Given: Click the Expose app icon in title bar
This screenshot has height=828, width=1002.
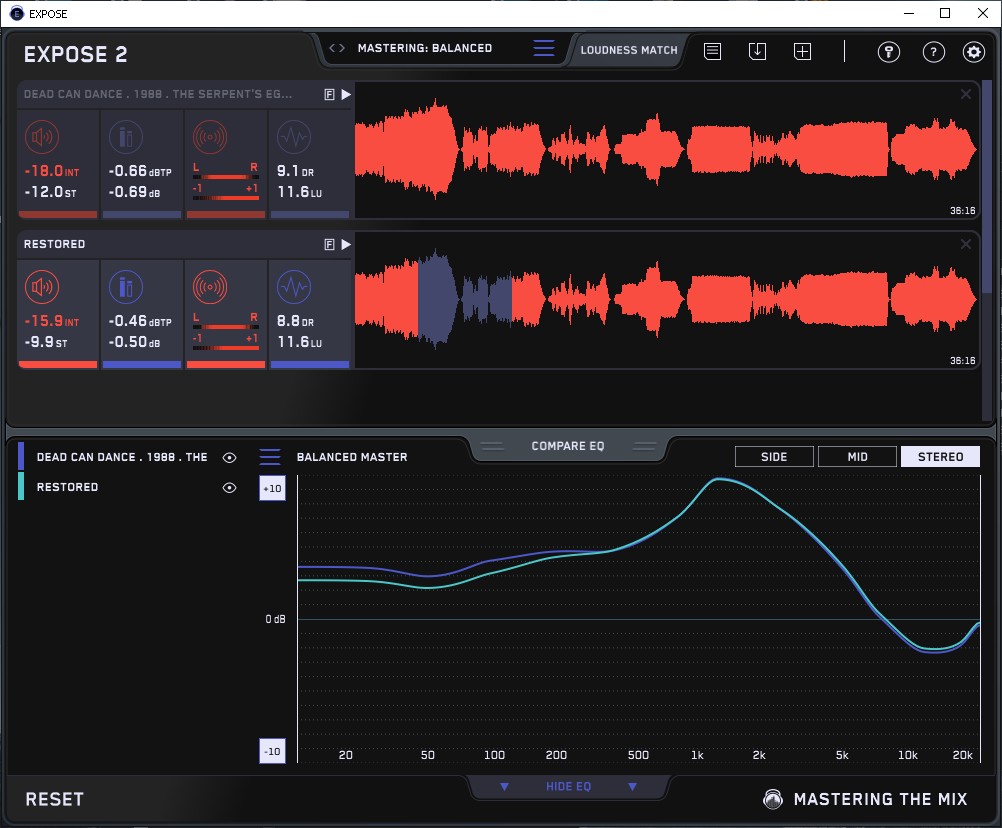Looking at the screenshot, I should 17,13.
